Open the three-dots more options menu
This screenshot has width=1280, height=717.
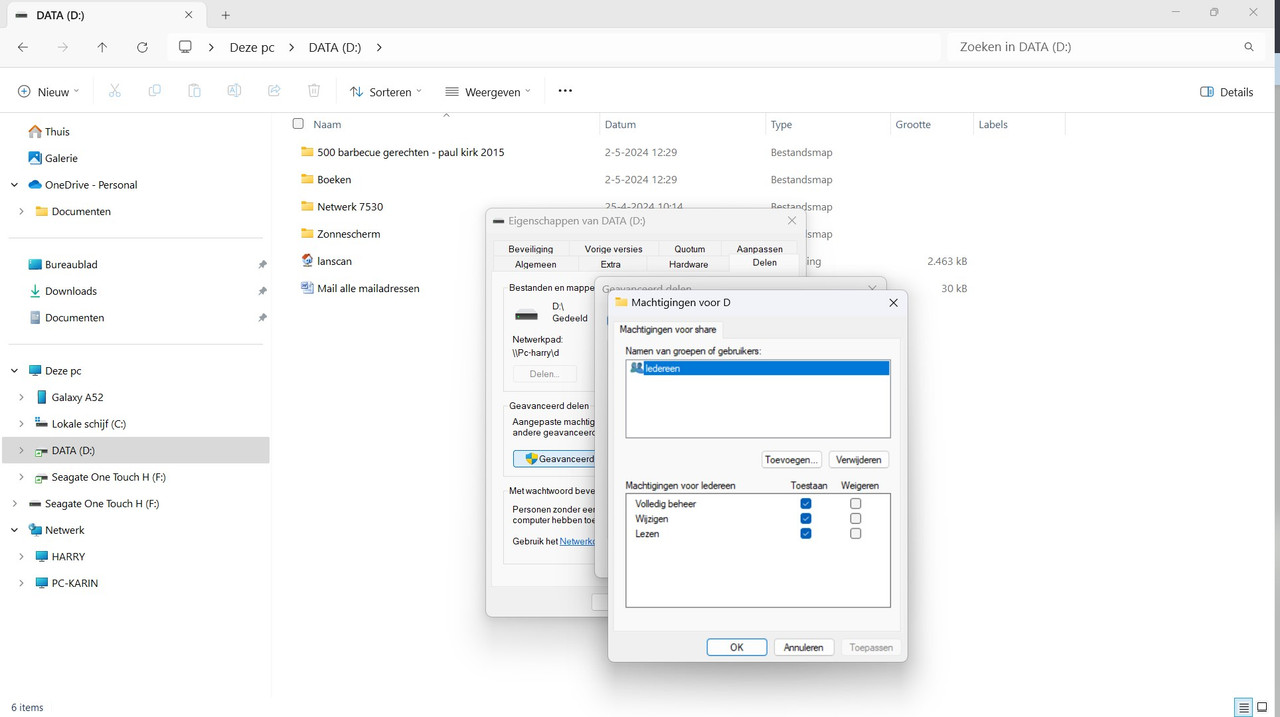[565, 91]
